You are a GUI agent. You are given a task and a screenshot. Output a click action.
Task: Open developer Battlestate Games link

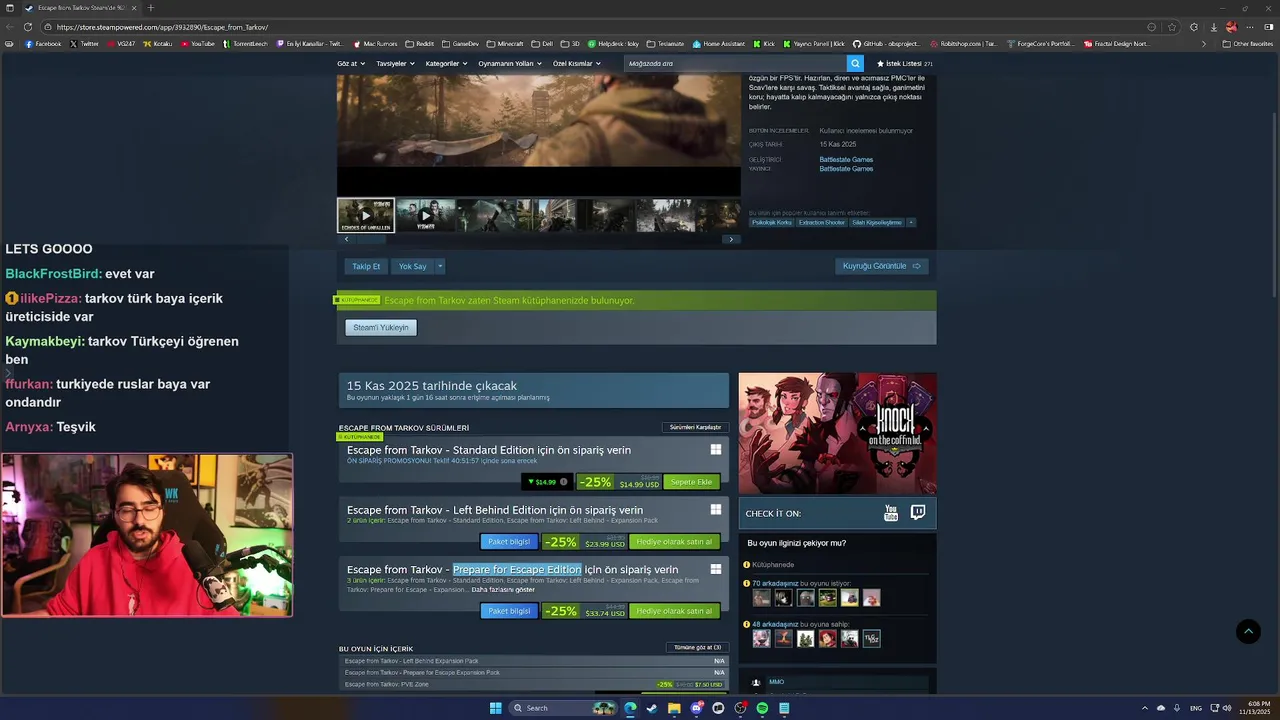[846, 159]
